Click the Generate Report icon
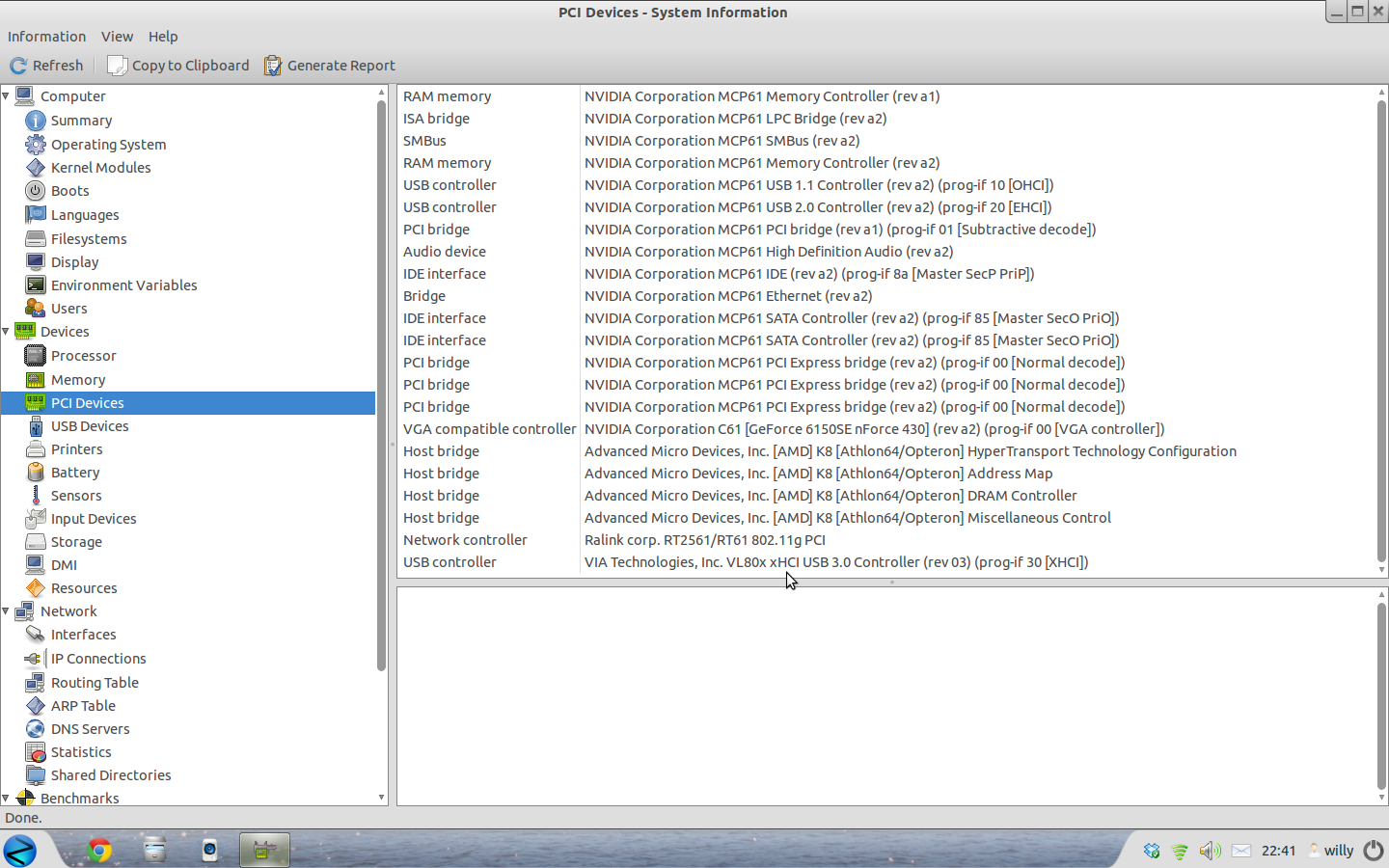The image size is (1389, 868). (273, 66)
